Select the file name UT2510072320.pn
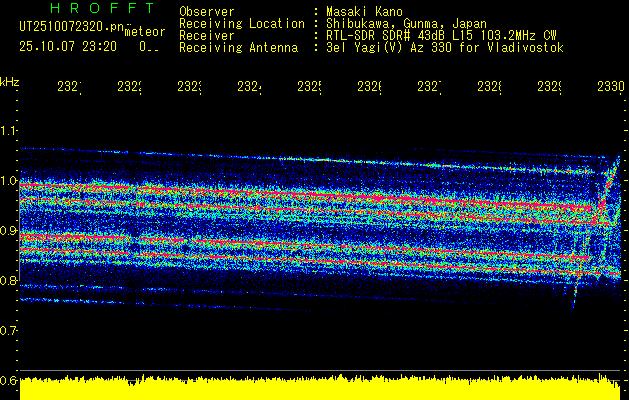 pos(72,27)
